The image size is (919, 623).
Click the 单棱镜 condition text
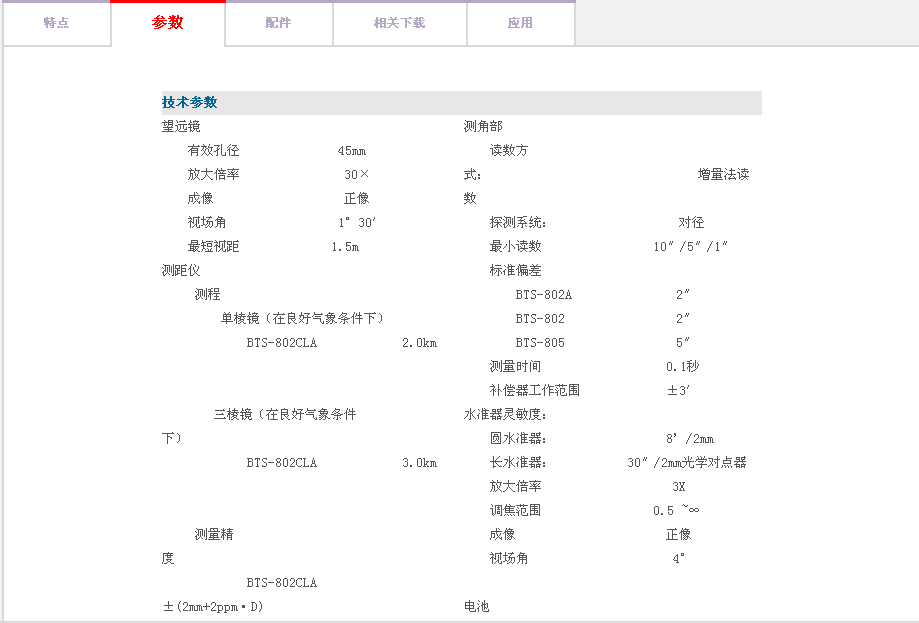(302, 319)
